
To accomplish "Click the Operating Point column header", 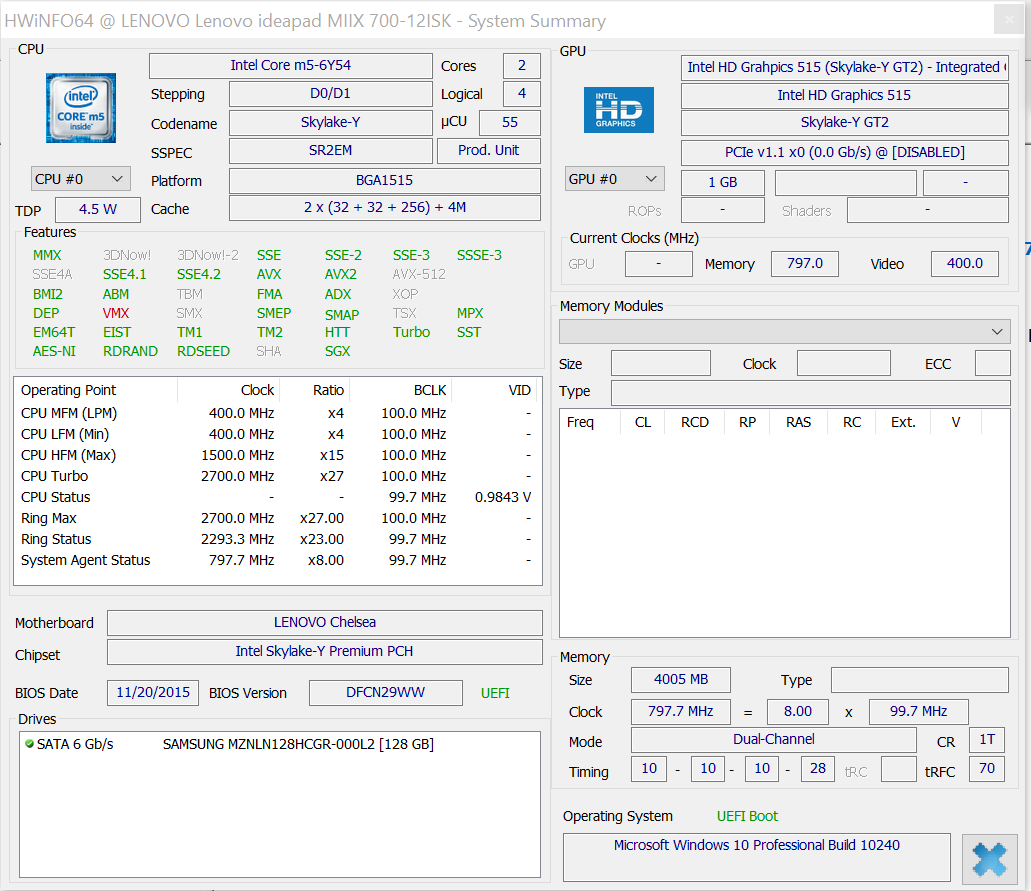I will click(x=68, y=391).
